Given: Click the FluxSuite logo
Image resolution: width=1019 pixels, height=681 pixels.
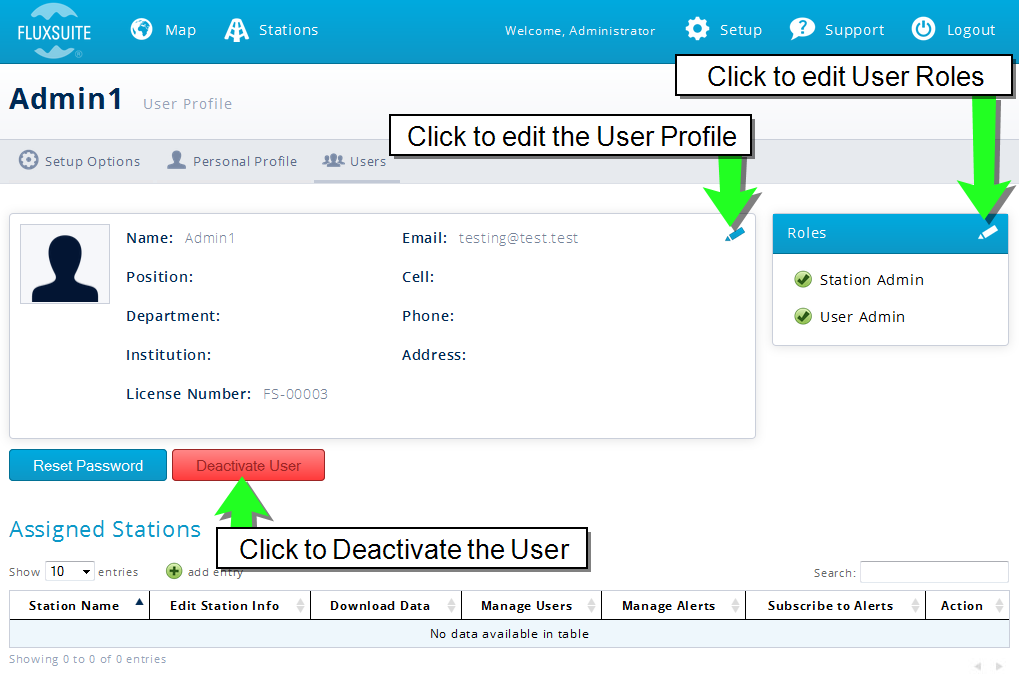Looking at the screenshot, I should (x=54, y=30).
